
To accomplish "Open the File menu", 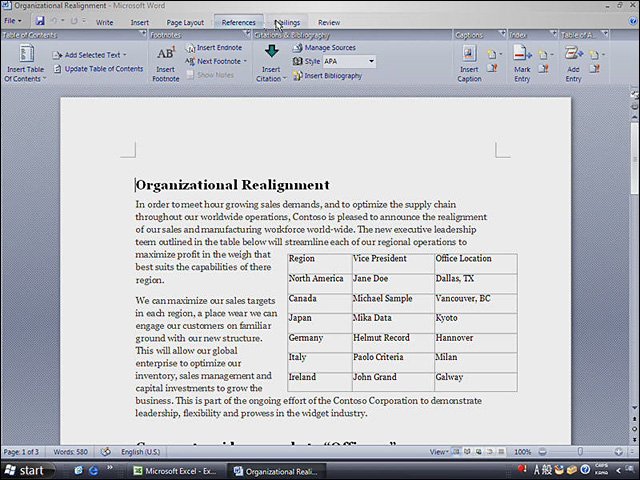I will 13,21.
